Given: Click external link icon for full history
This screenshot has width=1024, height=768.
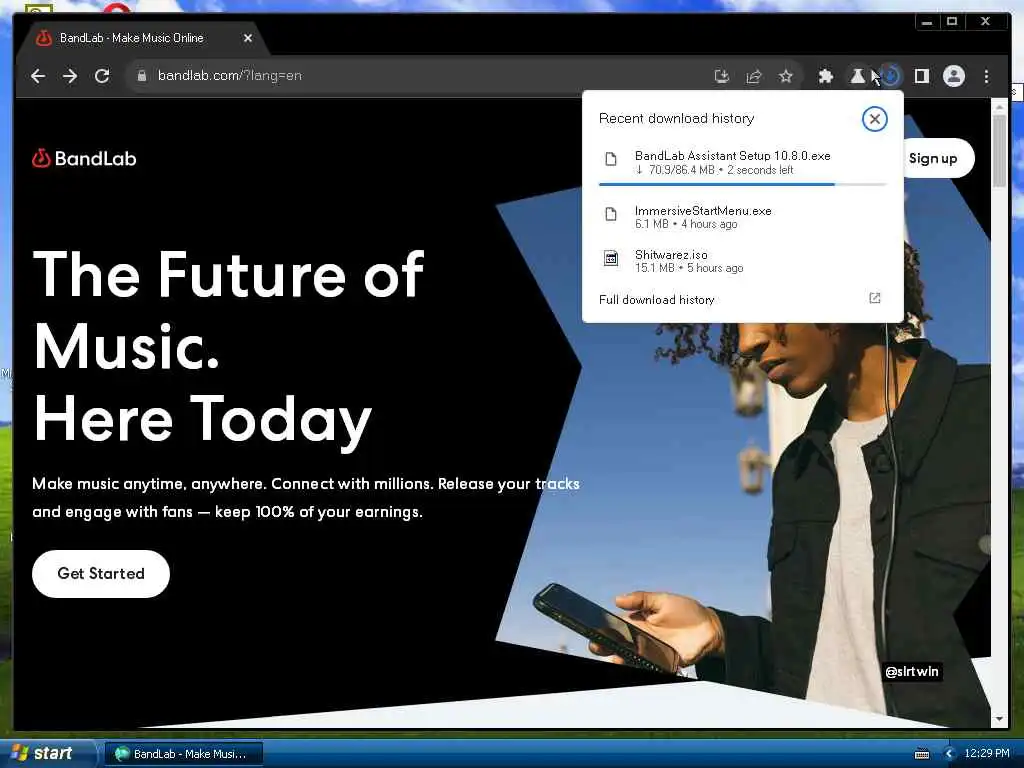Looking at the screenshot, I should pos(874,298).
